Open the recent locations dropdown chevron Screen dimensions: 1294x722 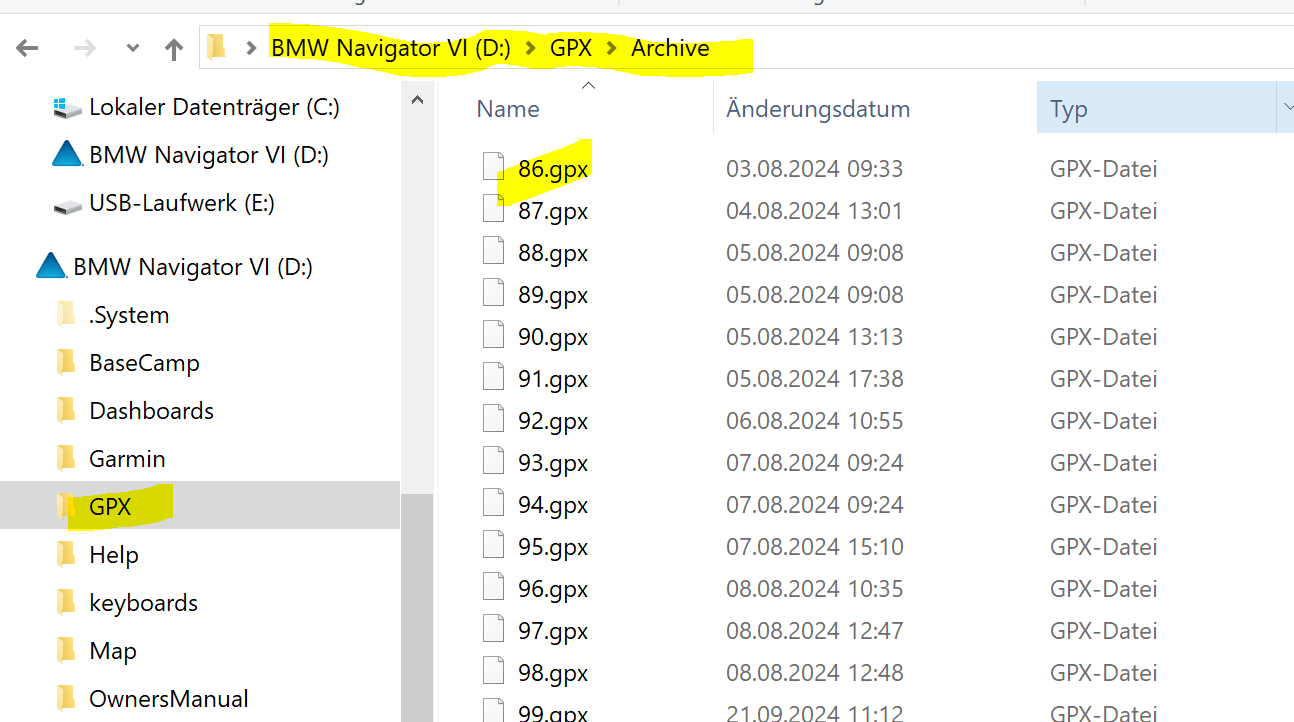pyautogui.click(x=132, y=48)
